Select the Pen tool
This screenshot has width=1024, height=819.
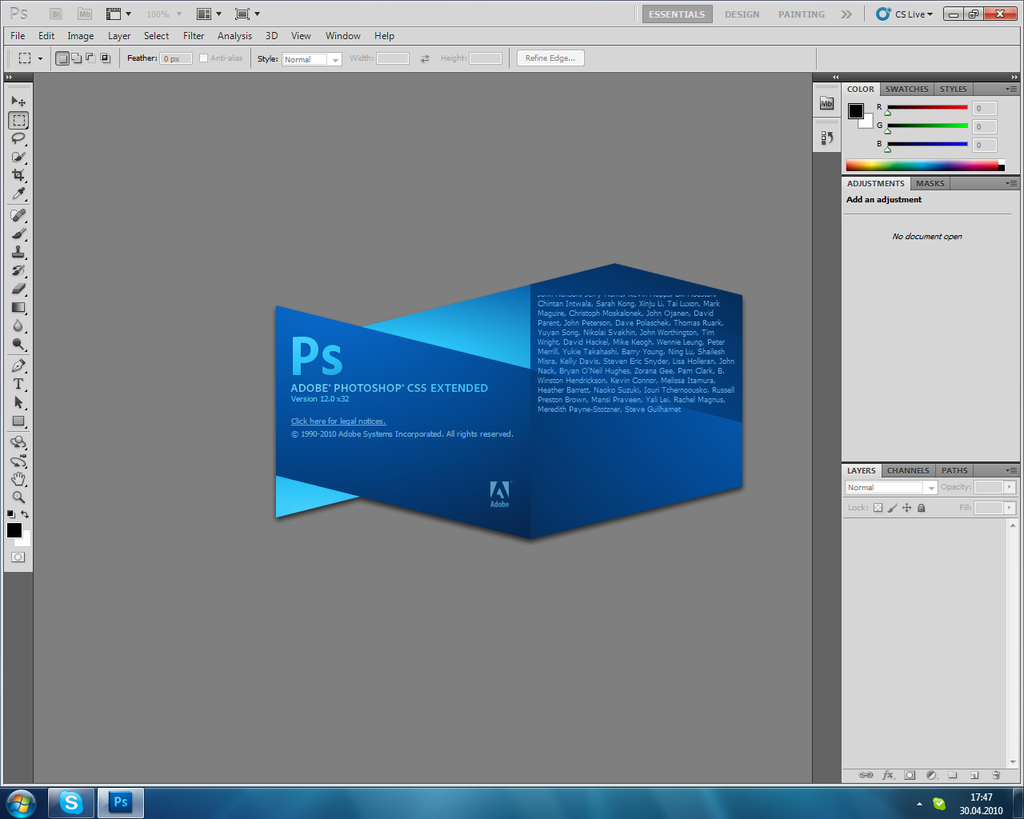(x=18, y=366)
